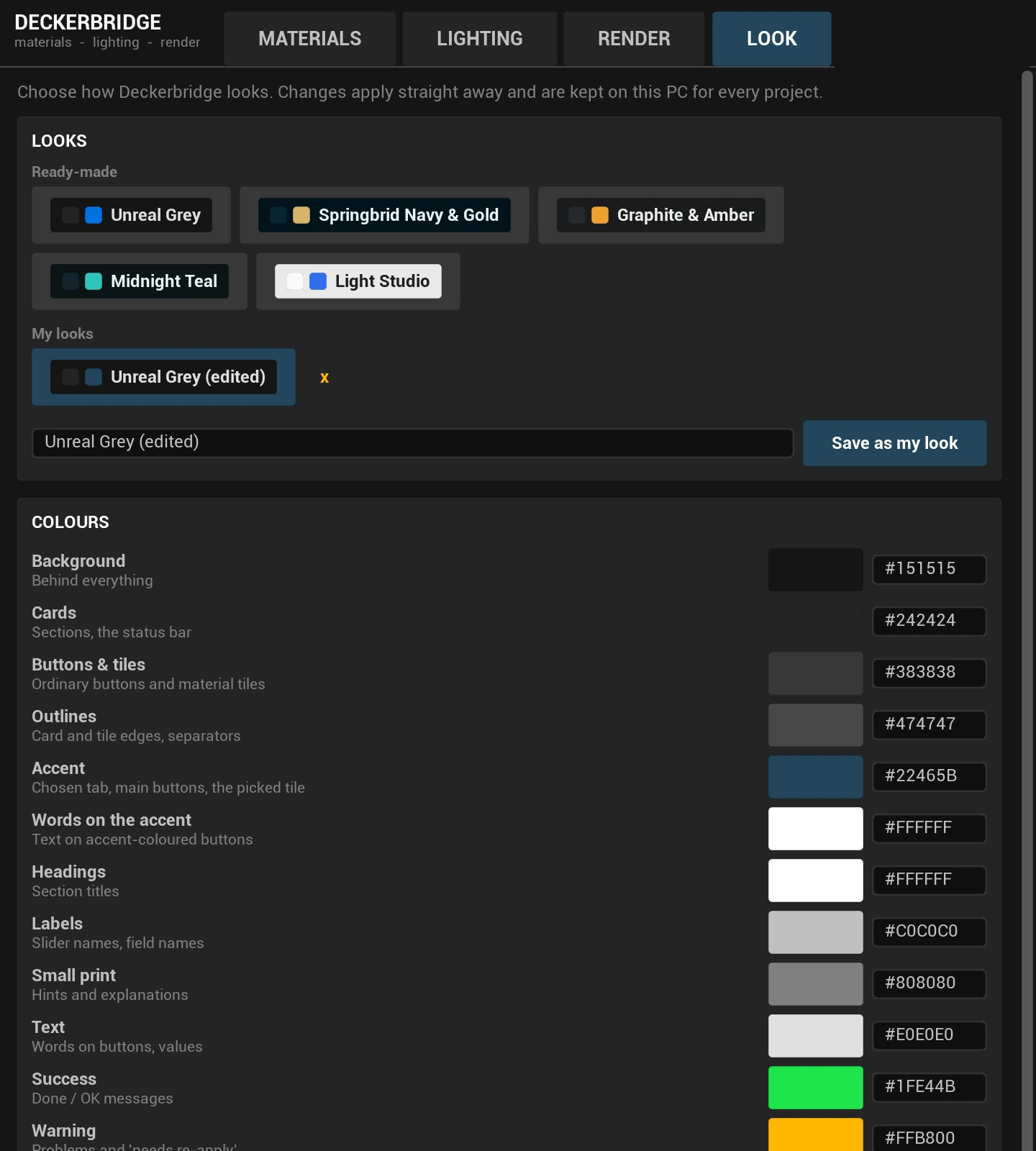The image size is (1036, 1151).
Task: Edit the Warning hex value #FFB800
Action: pyautogui.click(x=929, y=1138)
